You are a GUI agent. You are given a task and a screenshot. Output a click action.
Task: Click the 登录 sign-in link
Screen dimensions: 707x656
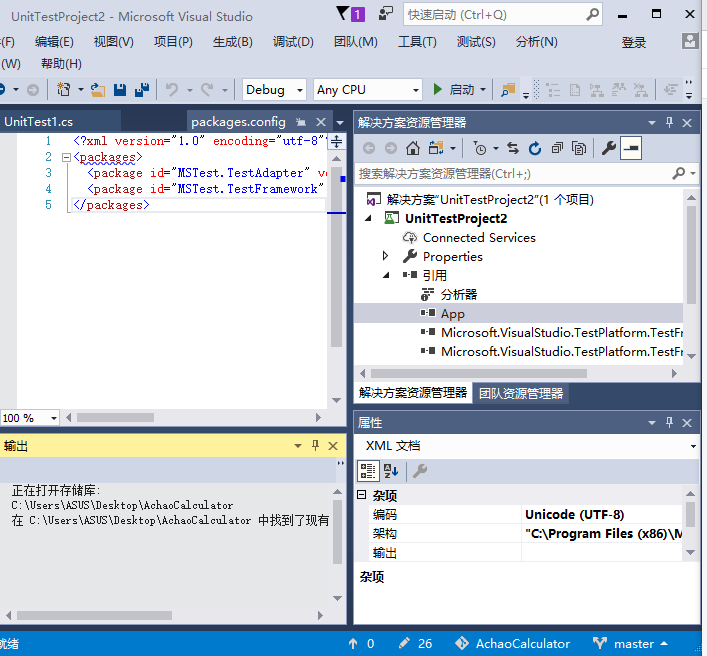pos(634,42)
